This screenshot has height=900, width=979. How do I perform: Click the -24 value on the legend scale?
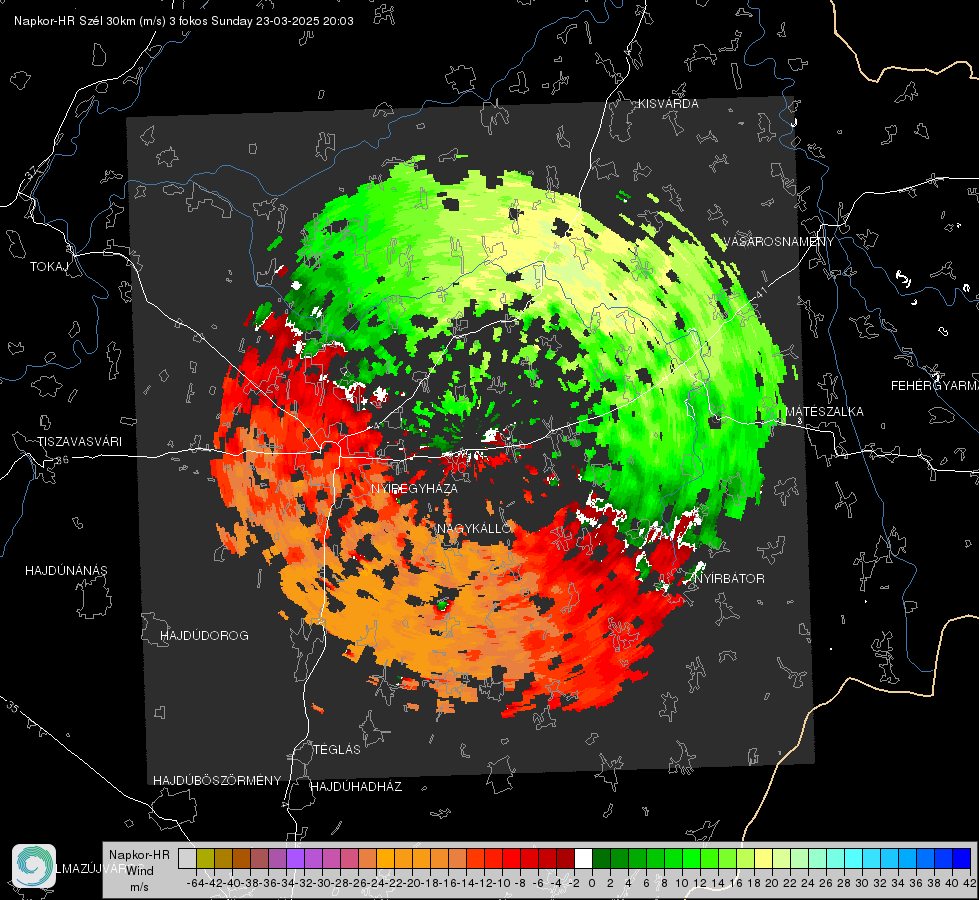(376, 883)
